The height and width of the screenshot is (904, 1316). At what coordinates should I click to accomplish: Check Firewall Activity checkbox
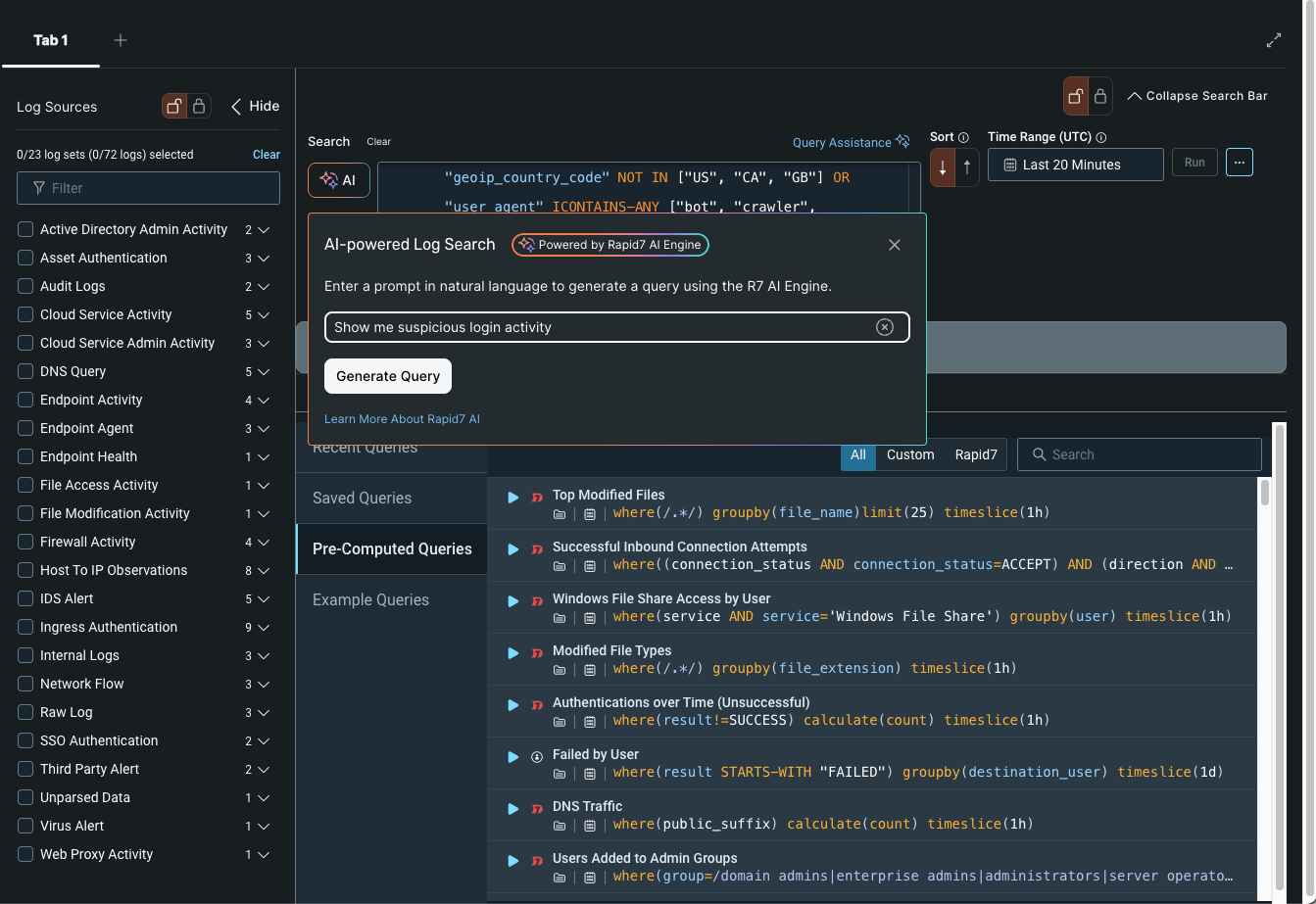point(25,542)
